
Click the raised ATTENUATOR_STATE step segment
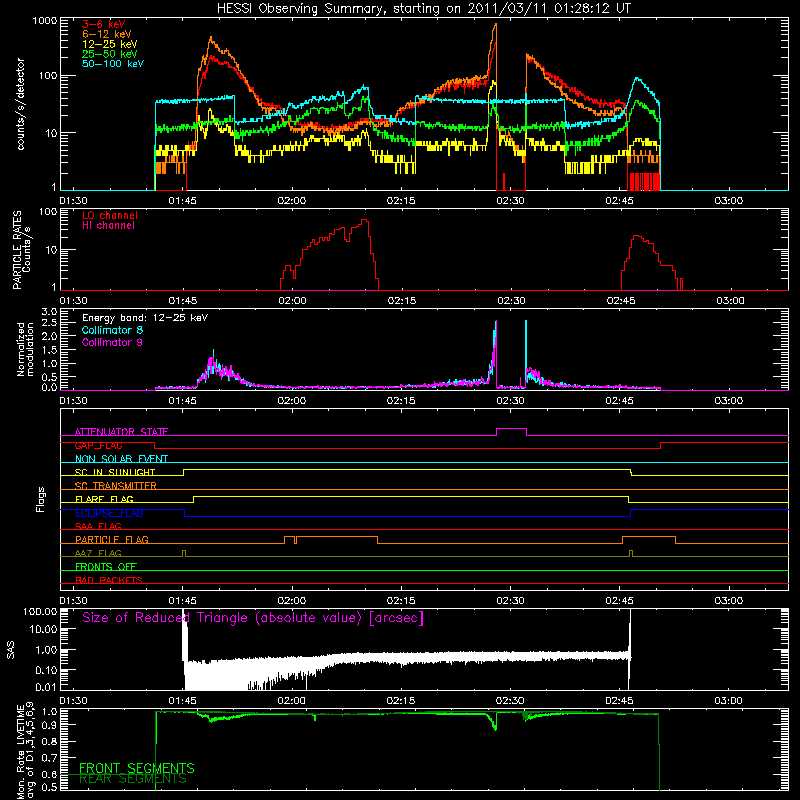click(511, 429)
